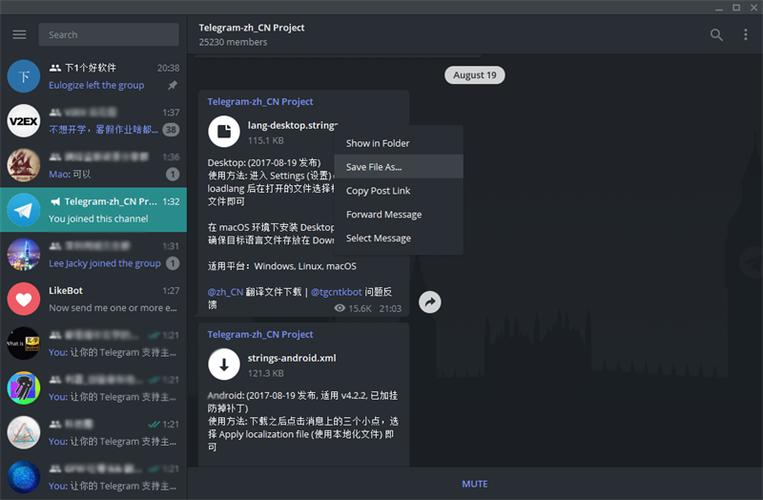Minimize the Telegram window
Viewport: 763px width, 500px height.
click(x=719, y=8)
